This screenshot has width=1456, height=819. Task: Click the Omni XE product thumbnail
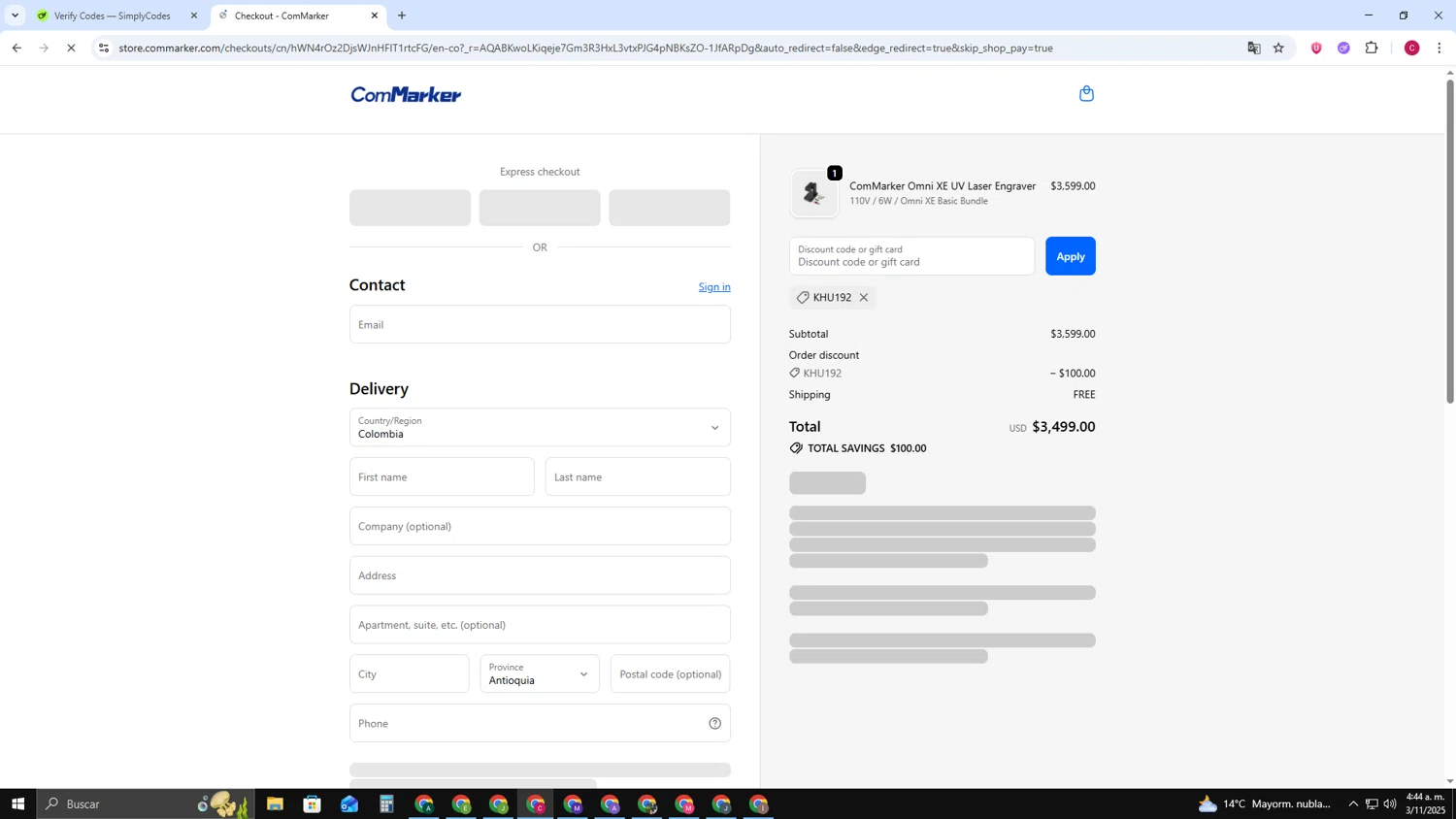(813, 193)
